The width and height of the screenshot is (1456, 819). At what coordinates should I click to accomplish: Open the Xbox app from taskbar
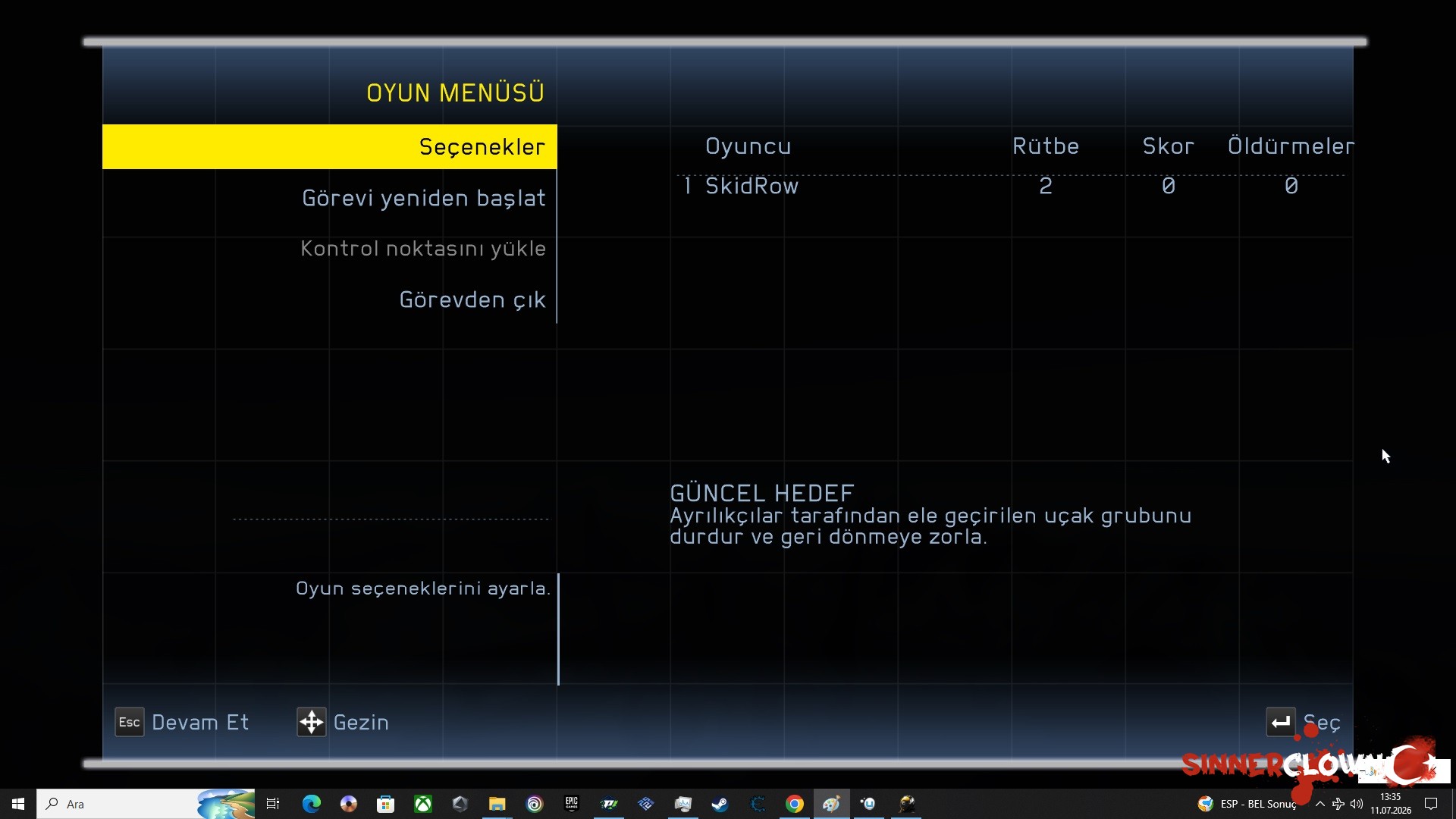coord(423,804)
